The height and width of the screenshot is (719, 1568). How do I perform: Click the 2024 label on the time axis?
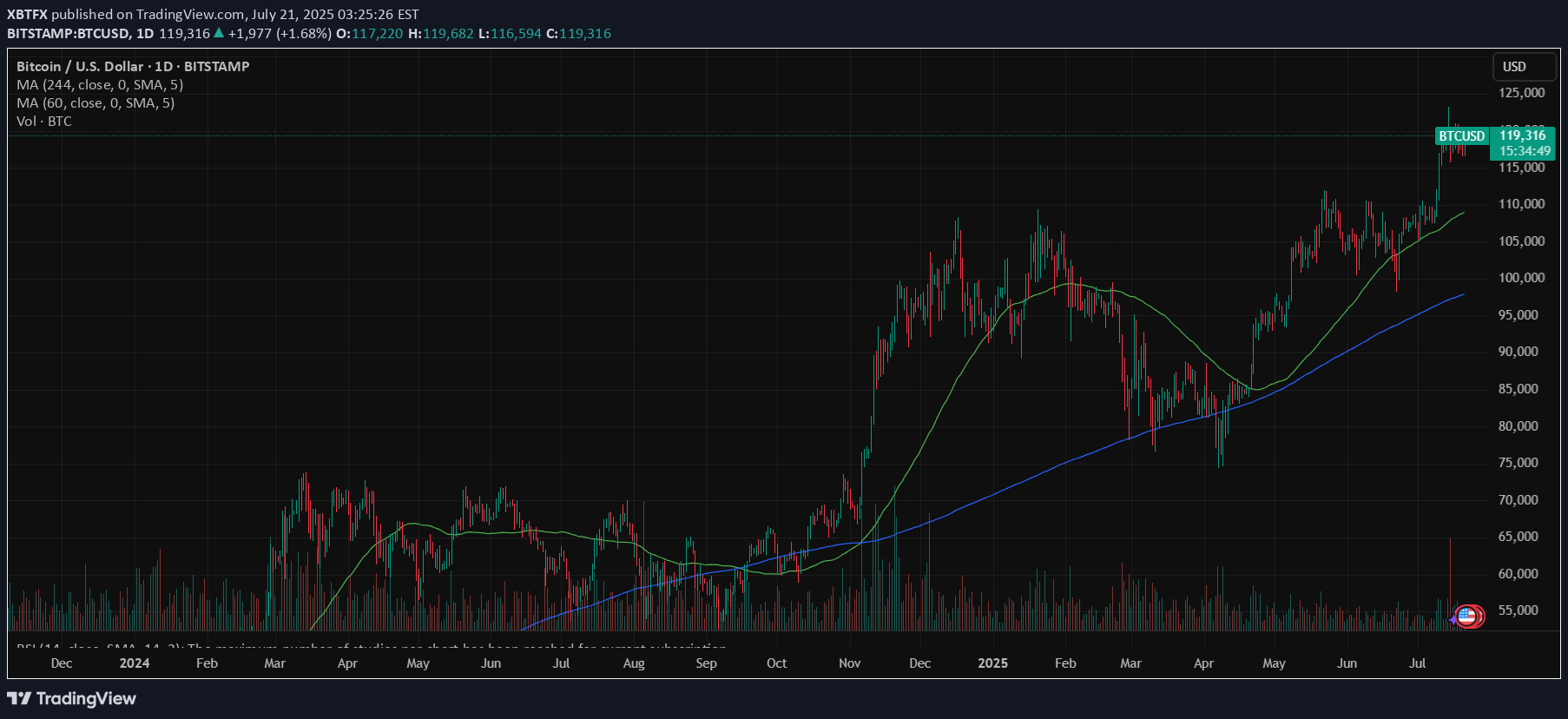[x=135, y=663]
